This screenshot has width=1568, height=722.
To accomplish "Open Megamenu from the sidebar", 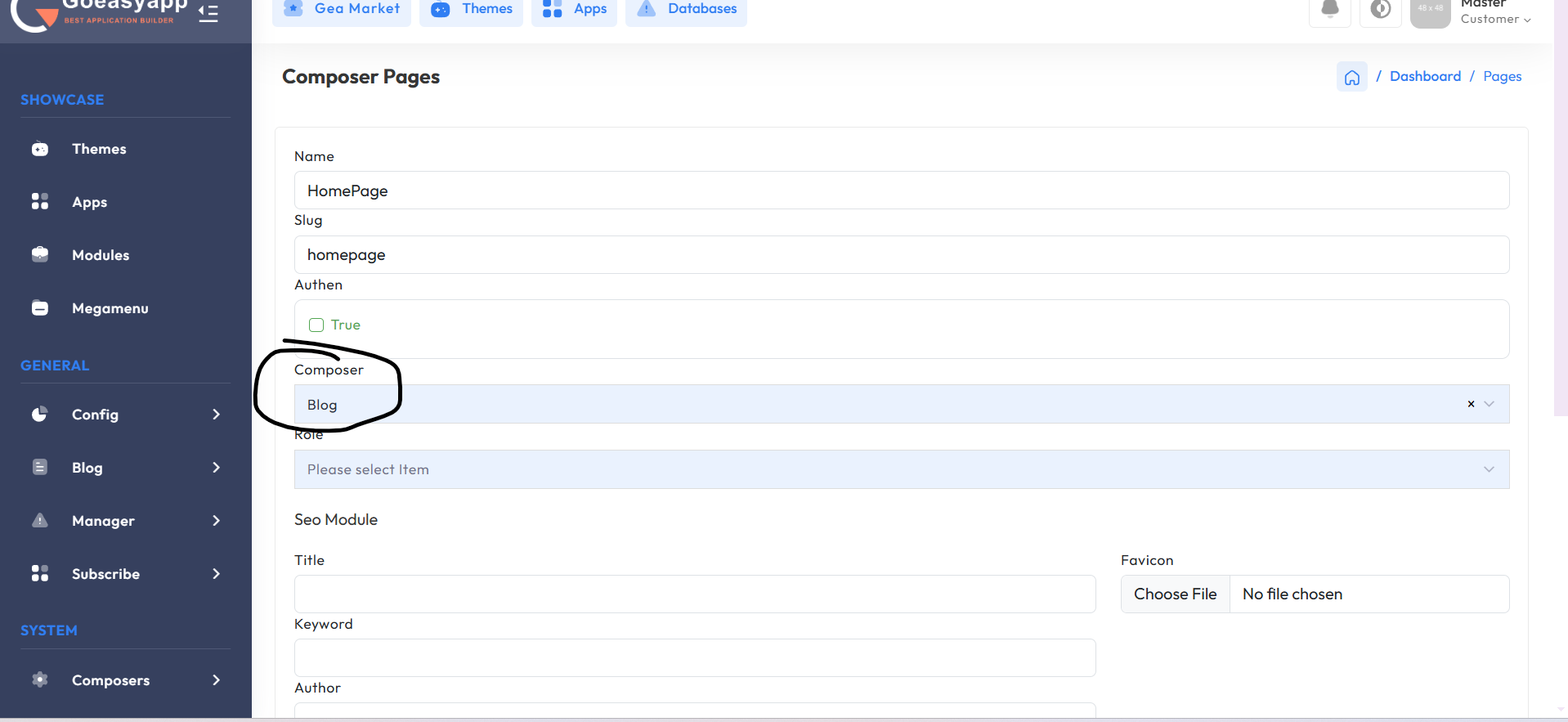I will (110, 308).
